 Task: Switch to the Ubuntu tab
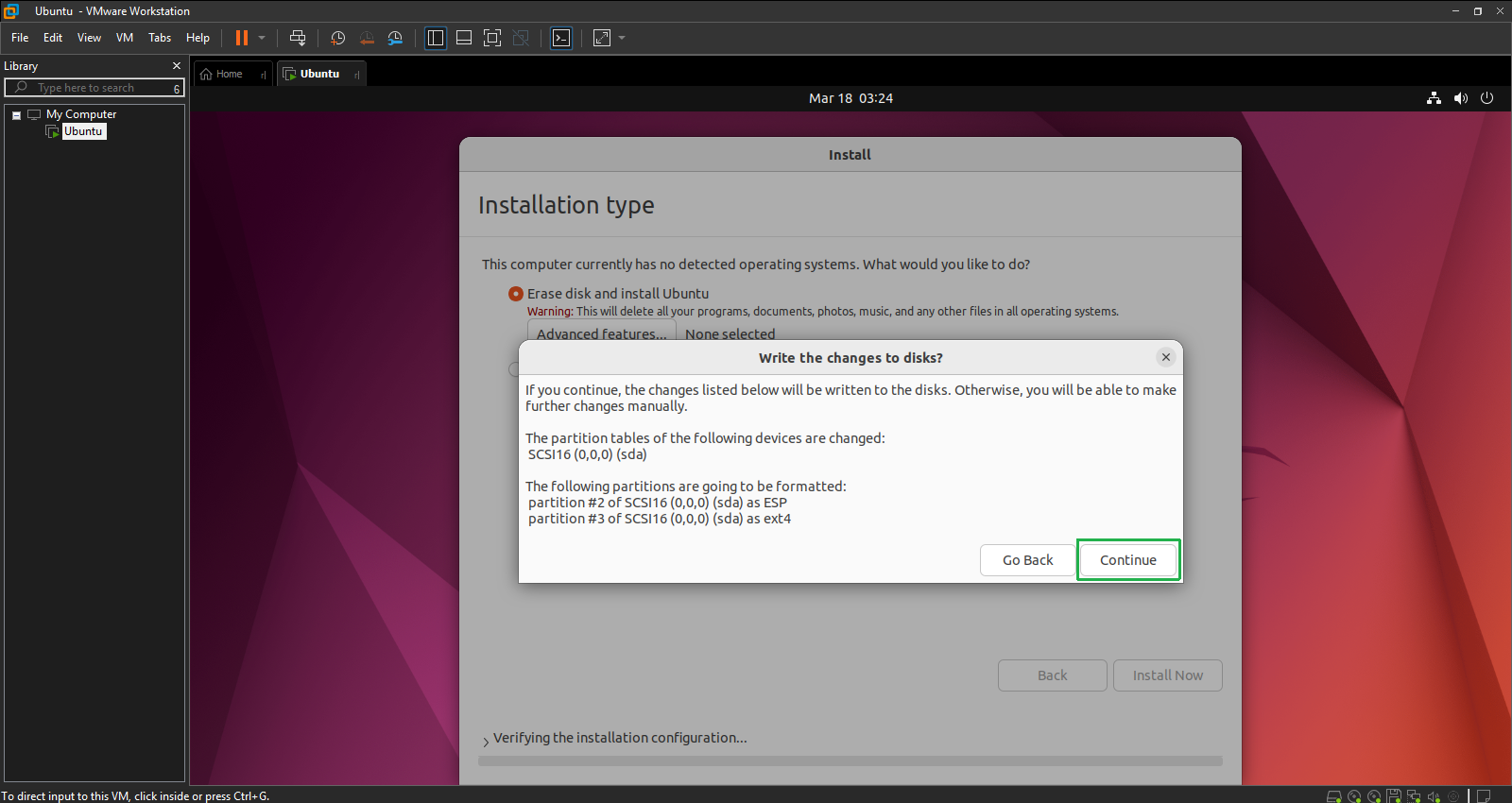319,74
